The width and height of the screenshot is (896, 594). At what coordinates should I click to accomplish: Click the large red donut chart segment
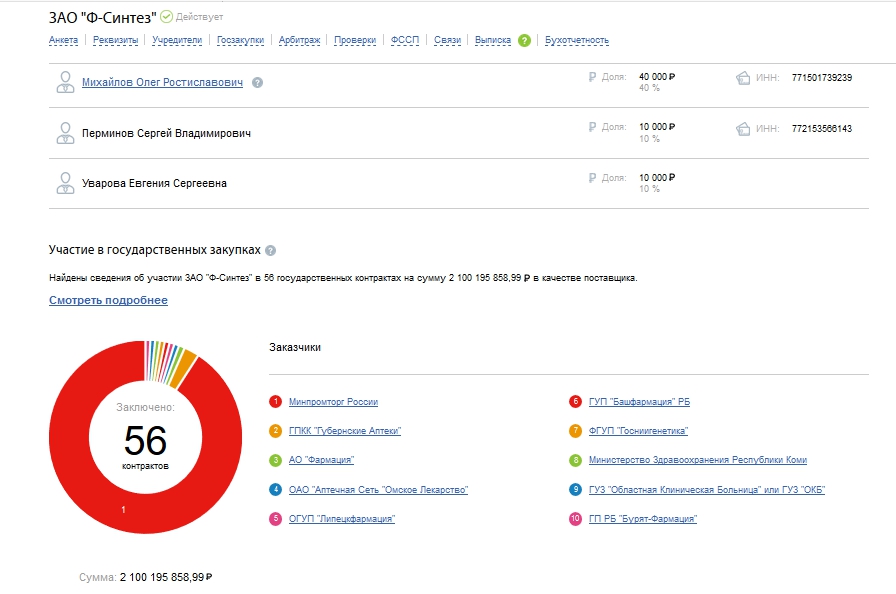pos(123,508)
